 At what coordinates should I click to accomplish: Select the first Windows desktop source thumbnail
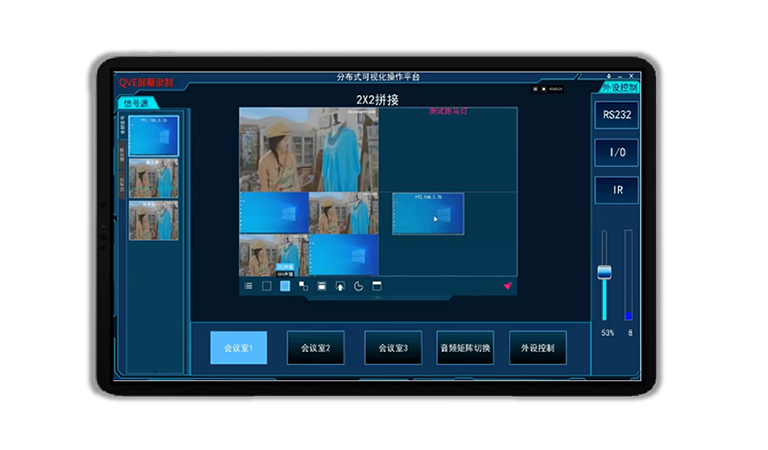tap(153, 136)
